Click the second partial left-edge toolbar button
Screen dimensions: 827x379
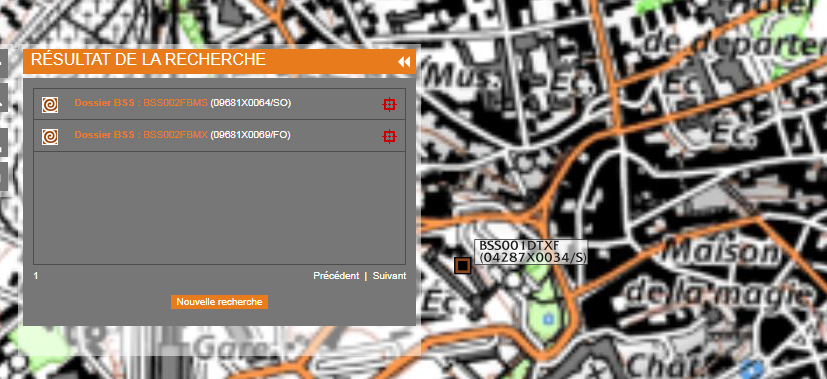pos(3,96)
